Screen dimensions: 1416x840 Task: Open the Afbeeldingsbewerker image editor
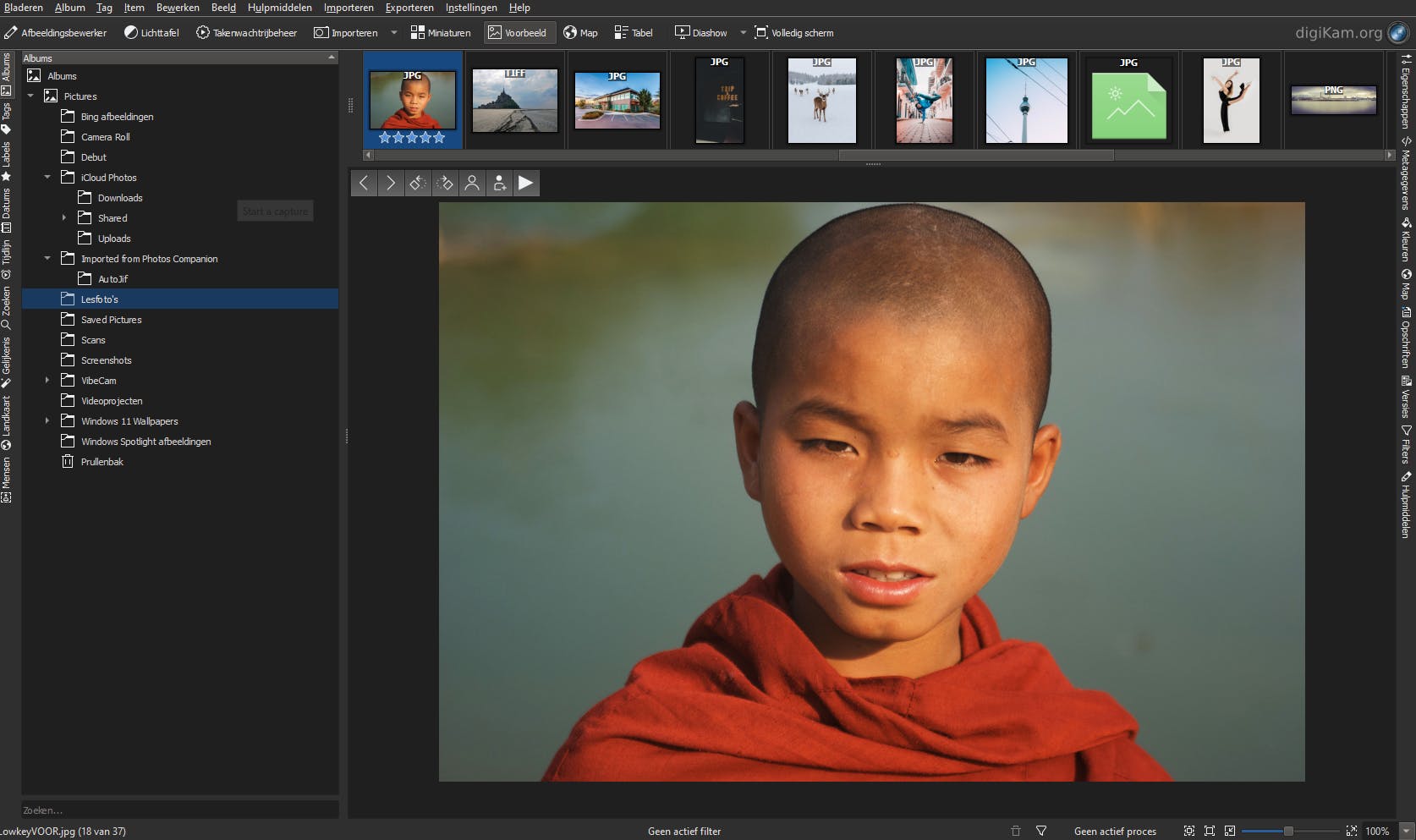56,33
